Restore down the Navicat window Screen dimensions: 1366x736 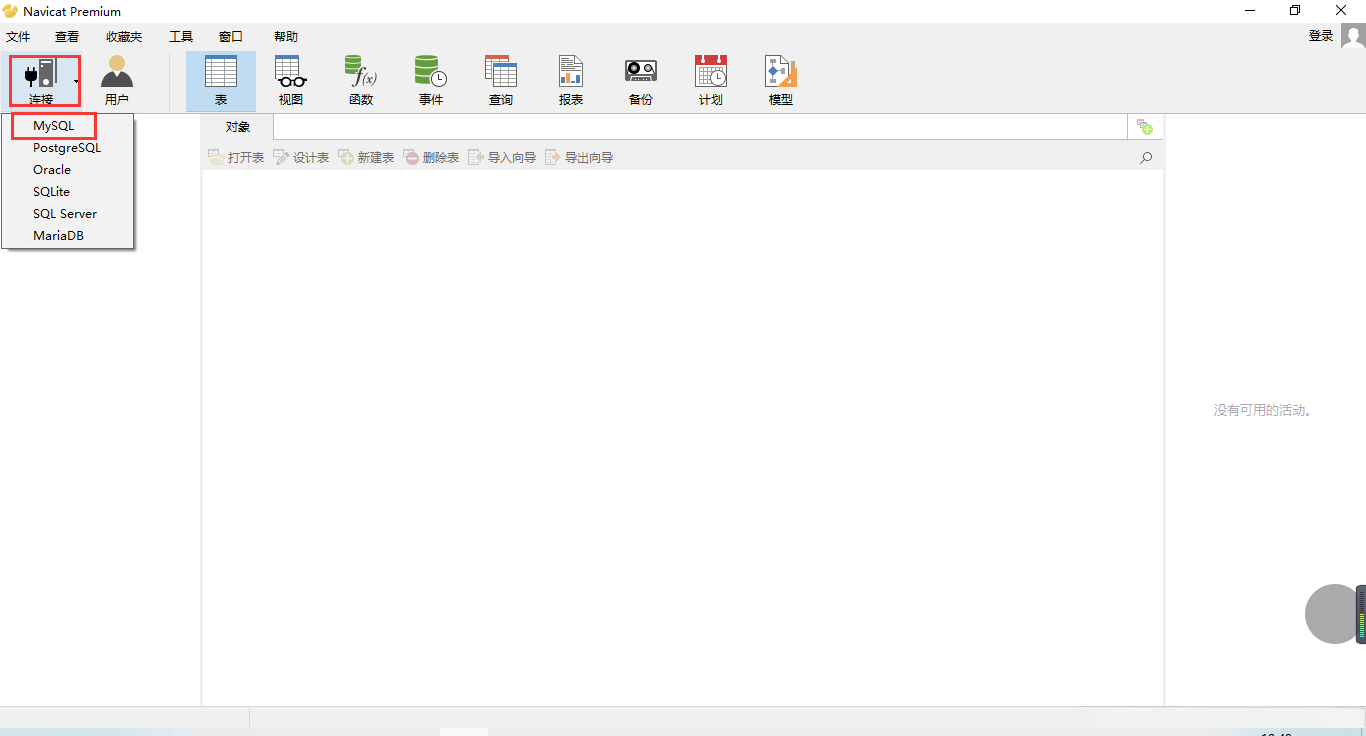coord(1295,11)
